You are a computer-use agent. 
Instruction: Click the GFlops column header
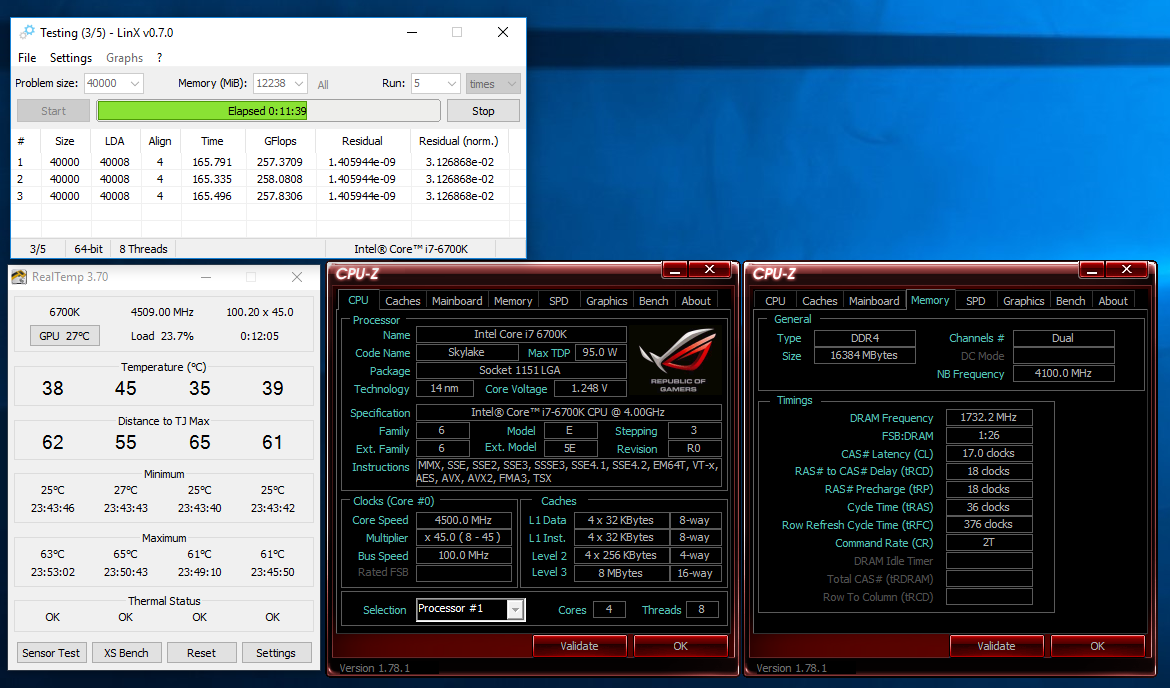click(x=281, y=141)
